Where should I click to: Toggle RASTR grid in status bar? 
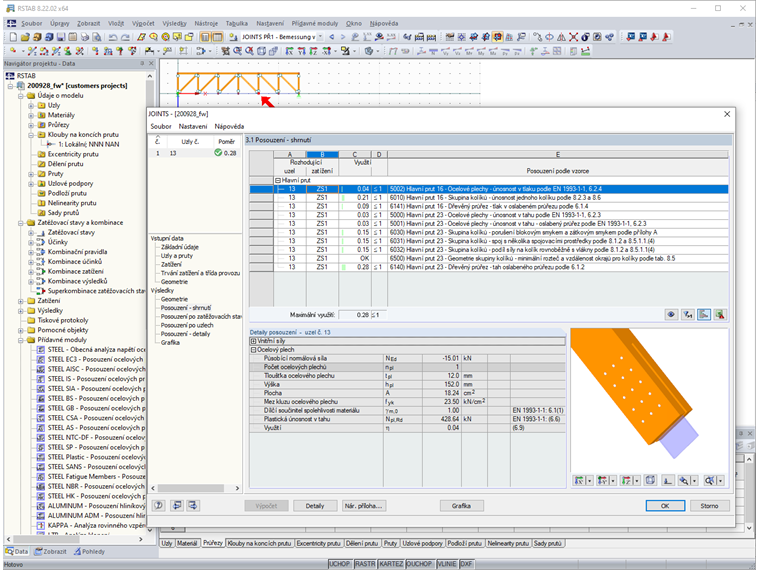tap(365, 564)
